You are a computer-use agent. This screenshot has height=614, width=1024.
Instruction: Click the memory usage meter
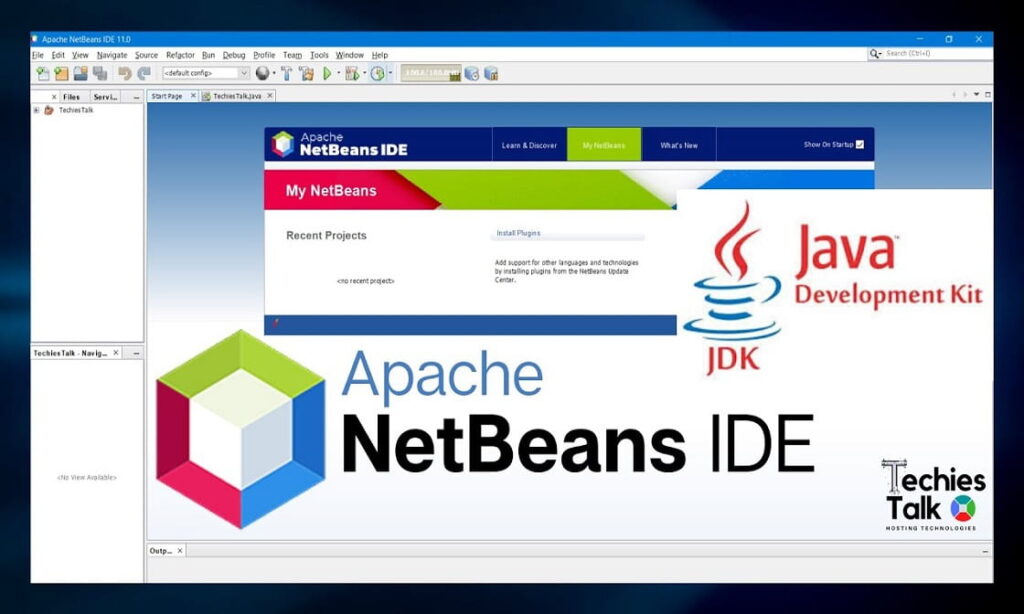430,73
